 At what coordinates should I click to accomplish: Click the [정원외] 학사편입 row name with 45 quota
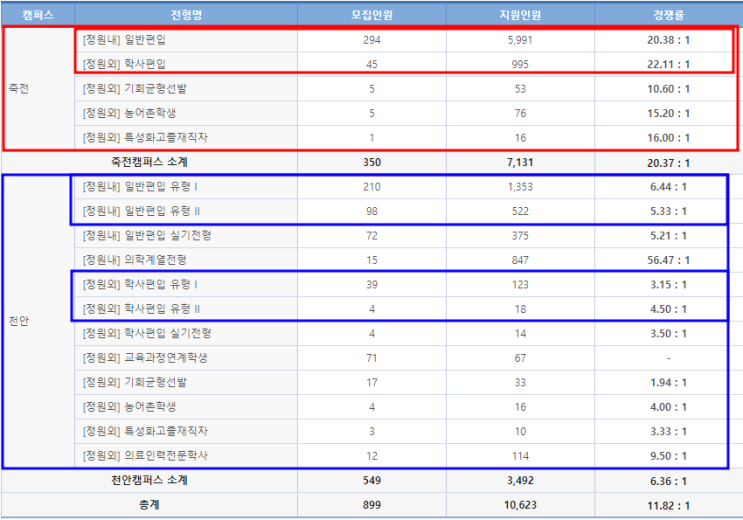pyautogui.click(x=124, y=64)
